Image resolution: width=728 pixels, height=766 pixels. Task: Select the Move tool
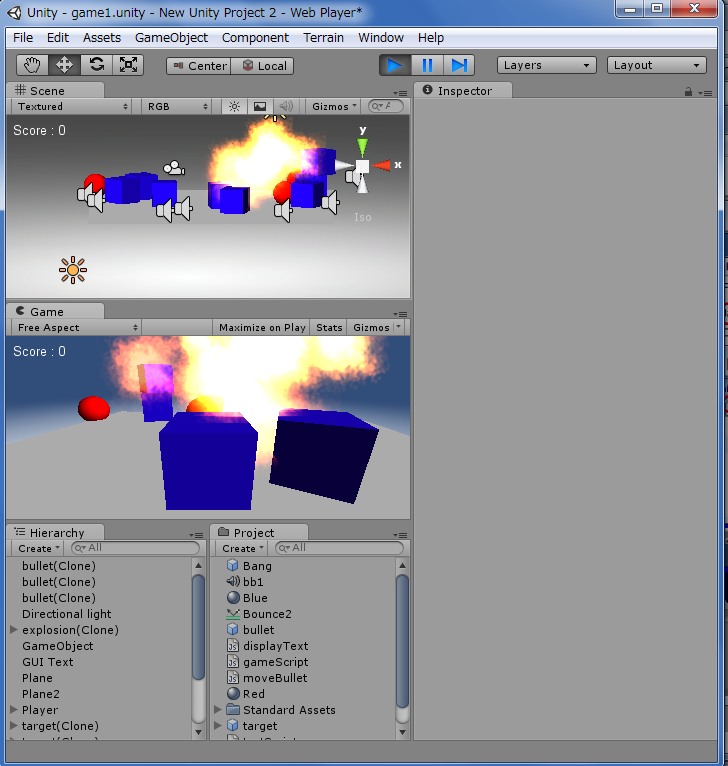(64, 65)
